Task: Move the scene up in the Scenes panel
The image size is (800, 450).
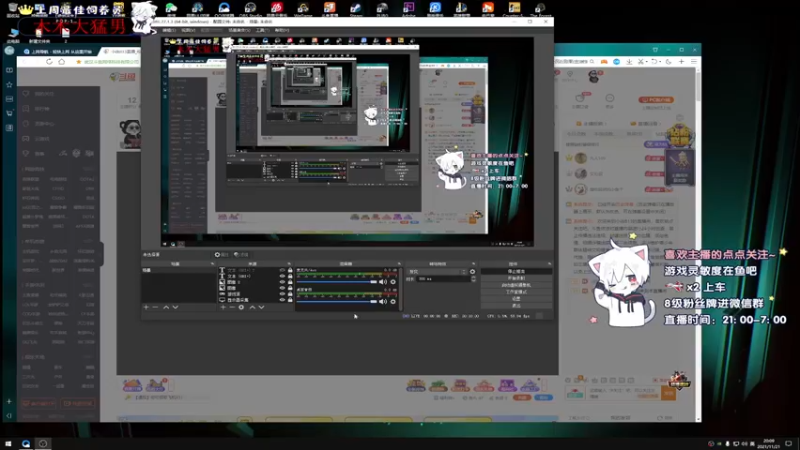Action: tap(166, 307)
